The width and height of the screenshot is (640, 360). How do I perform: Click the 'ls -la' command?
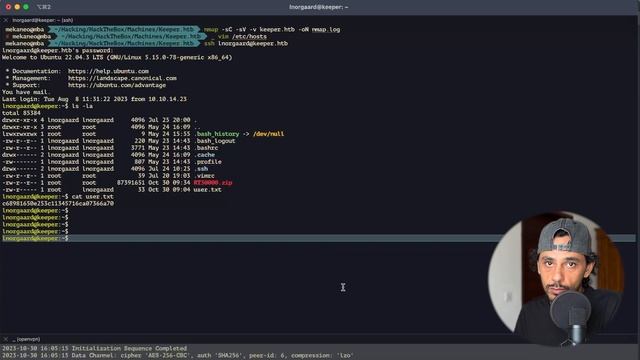point(82,106)
